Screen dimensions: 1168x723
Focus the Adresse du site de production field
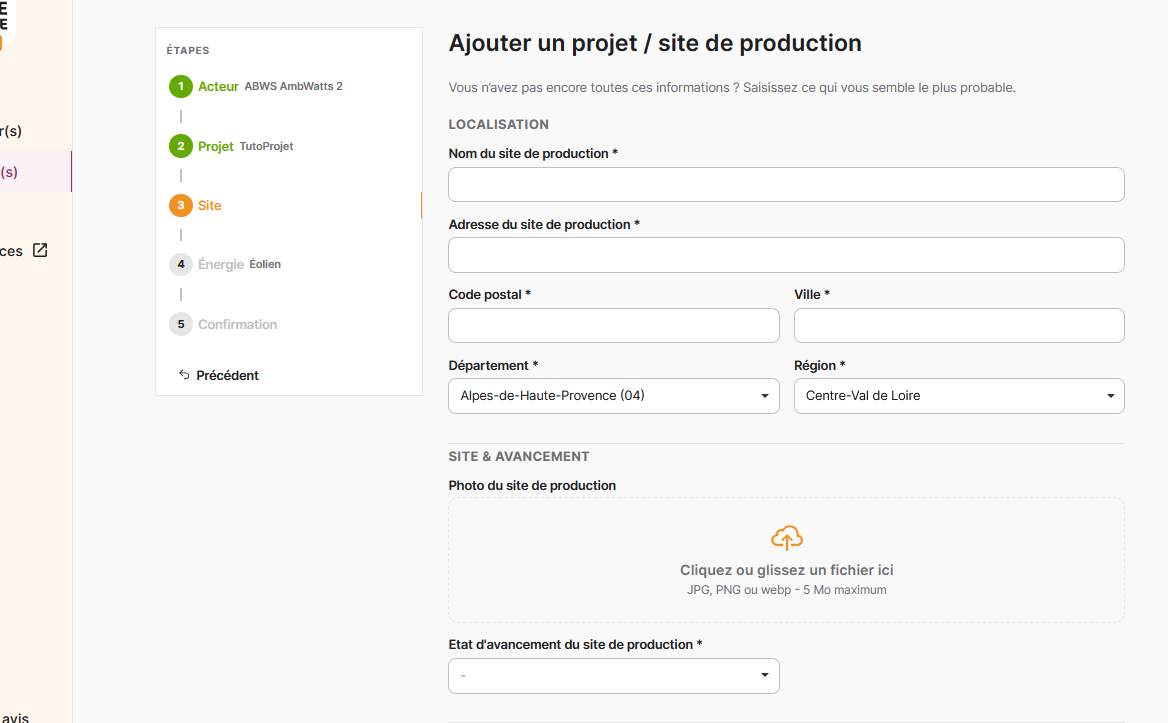(786, 255)
